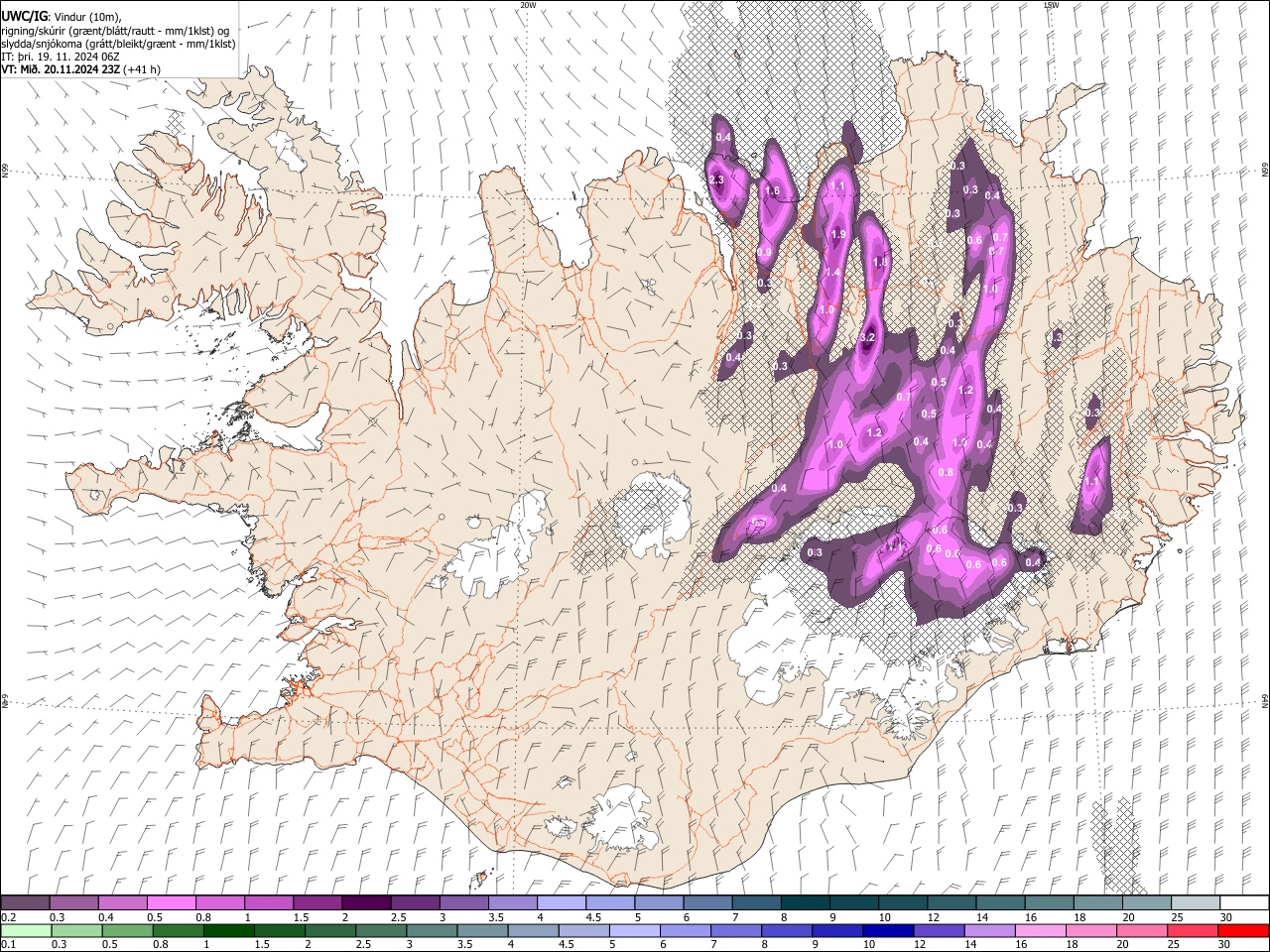Pick the rain legend swatch starting at 3
This screenshot has width=1270, height=952.
coord(432,930)
